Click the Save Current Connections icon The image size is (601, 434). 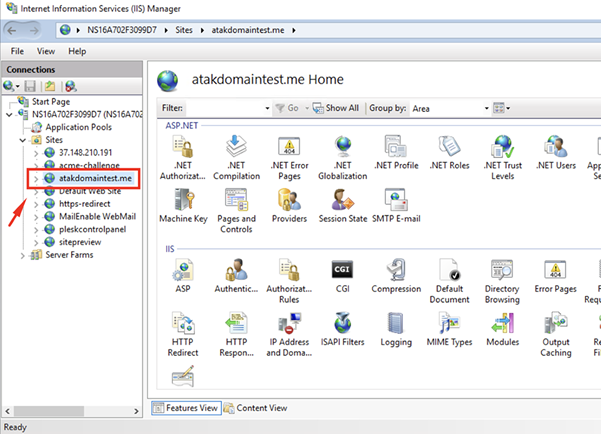tap(30, 86)
